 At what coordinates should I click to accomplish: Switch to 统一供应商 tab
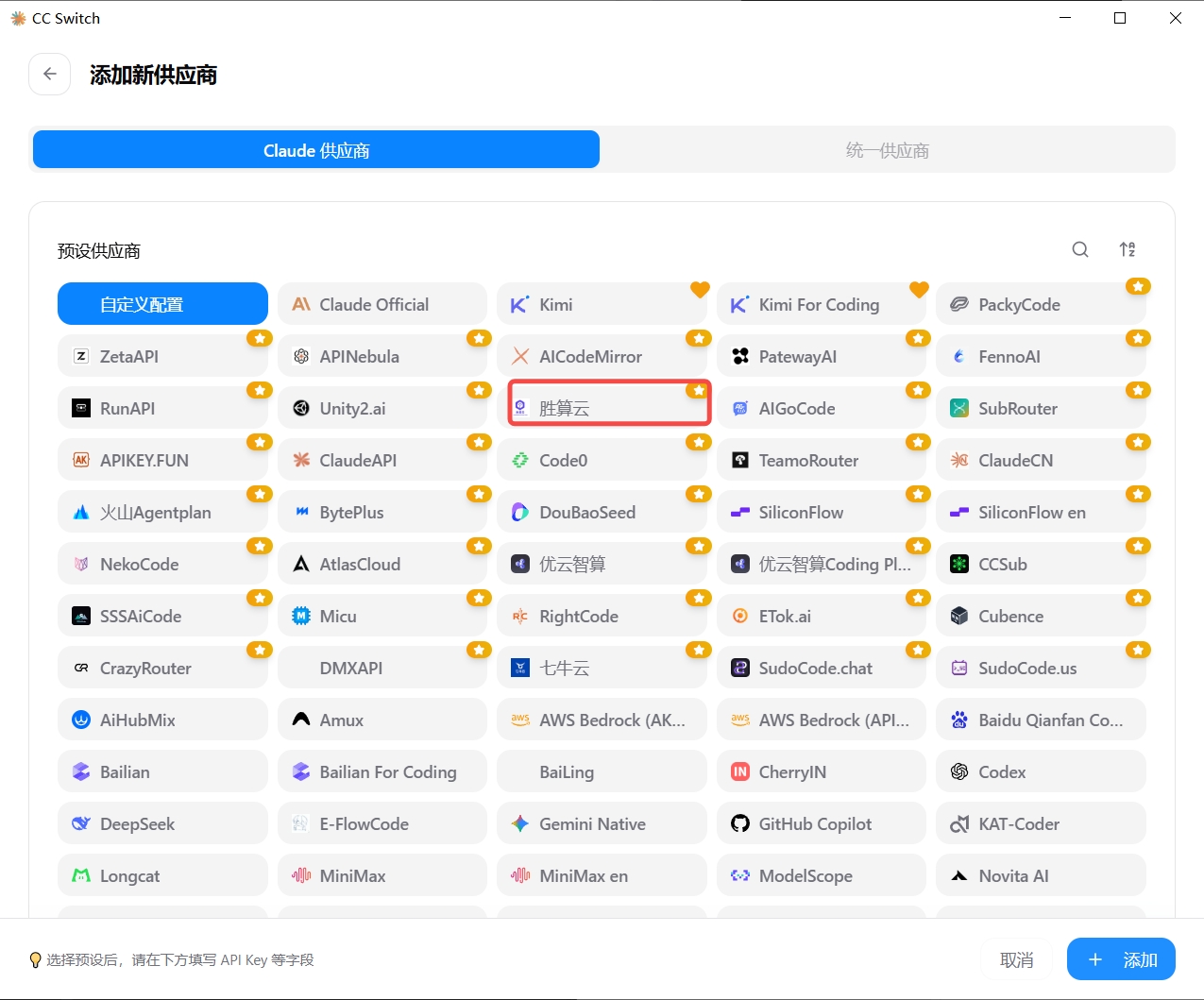pos(888,150)
